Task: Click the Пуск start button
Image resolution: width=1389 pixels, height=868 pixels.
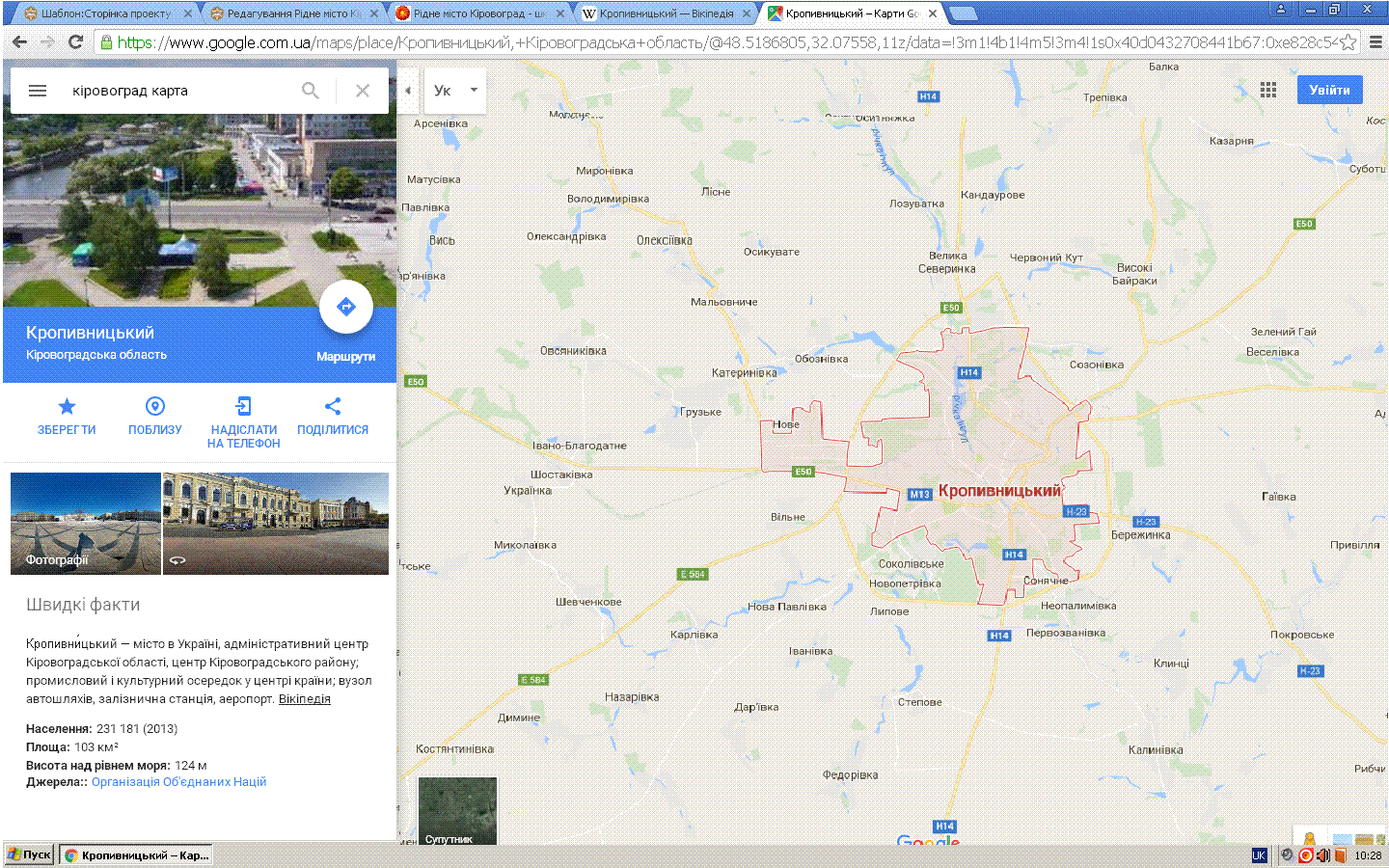Action: pyautogui.click(x=30, y=854)
